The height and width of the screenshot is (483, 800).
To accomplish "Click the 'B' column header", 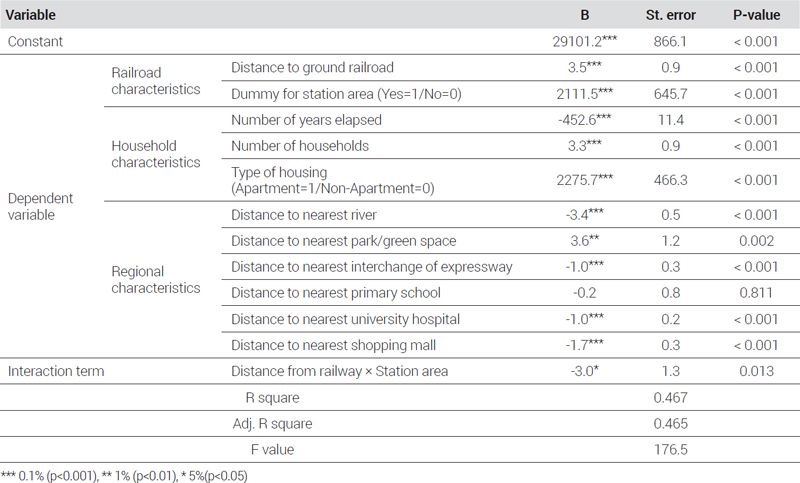I will tap(585, 15).
